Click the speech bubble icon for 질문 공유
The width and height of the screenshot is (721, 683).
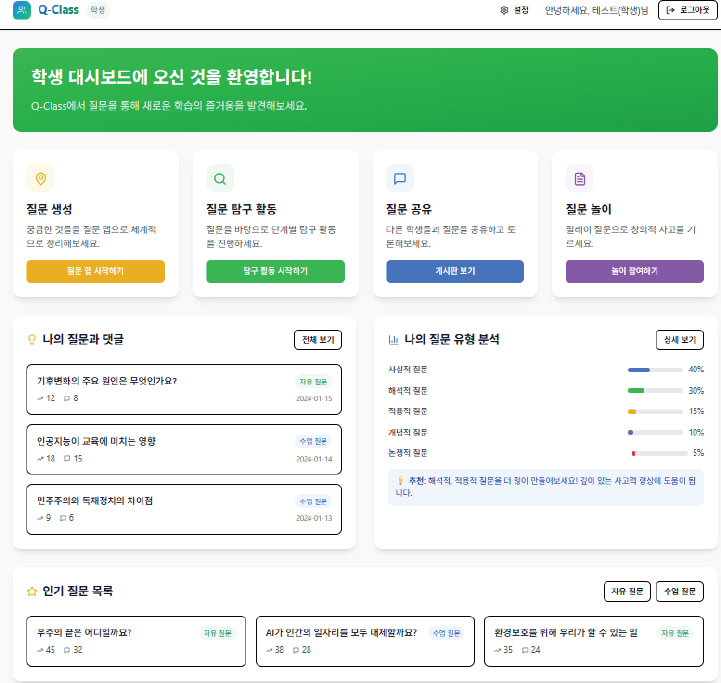coord(400,178)
